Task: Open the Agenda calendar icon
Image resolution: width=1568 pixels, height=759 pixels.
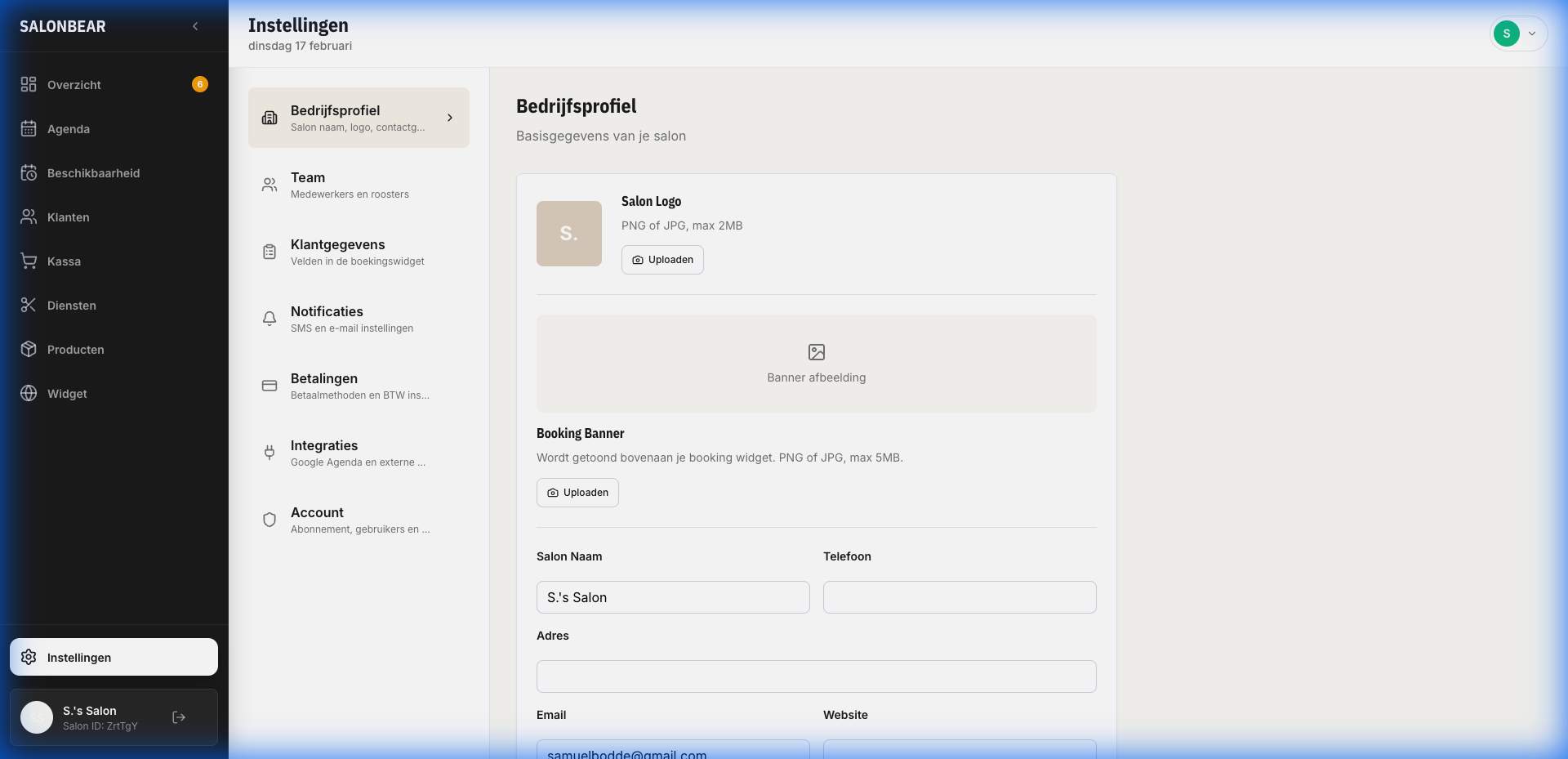Action: click(29, 129)
